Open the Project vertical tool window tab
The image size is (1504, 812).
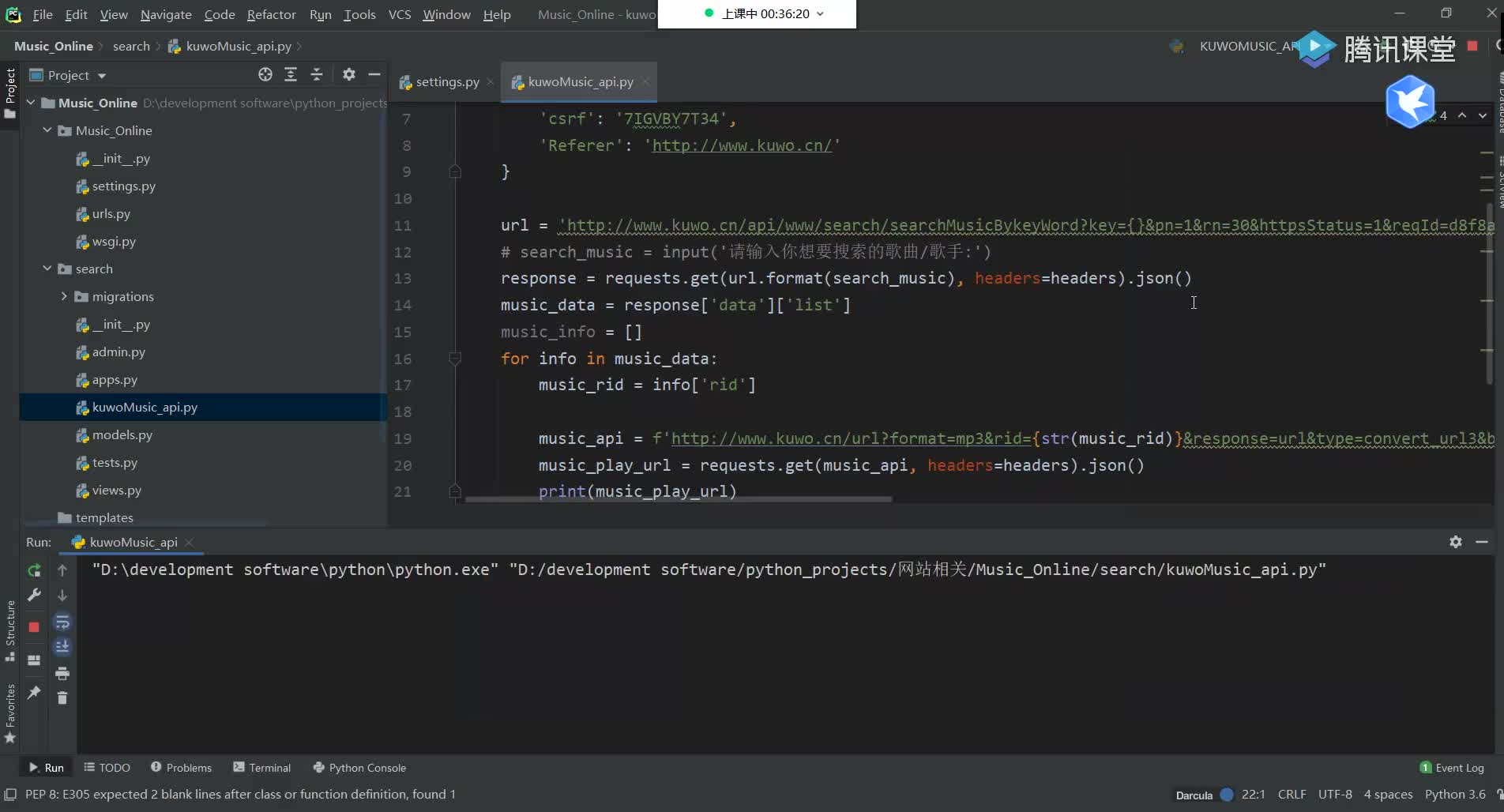[x=9, y=93]
